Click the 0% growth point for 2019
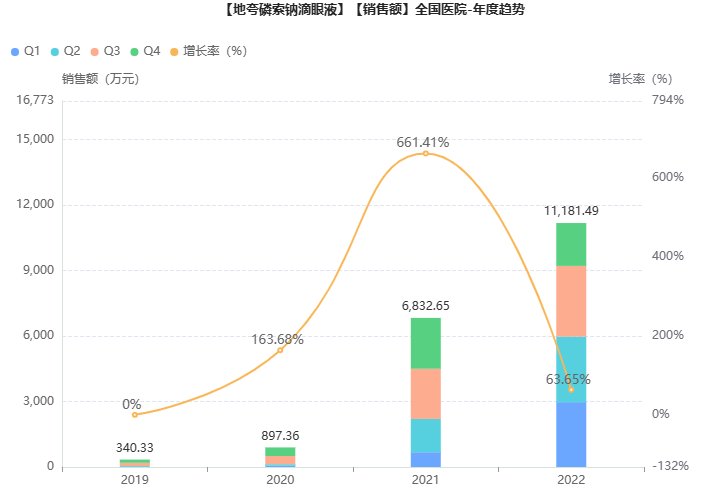Screen dimensions: 706x492 pyautogui.click(x=135, y=414)
